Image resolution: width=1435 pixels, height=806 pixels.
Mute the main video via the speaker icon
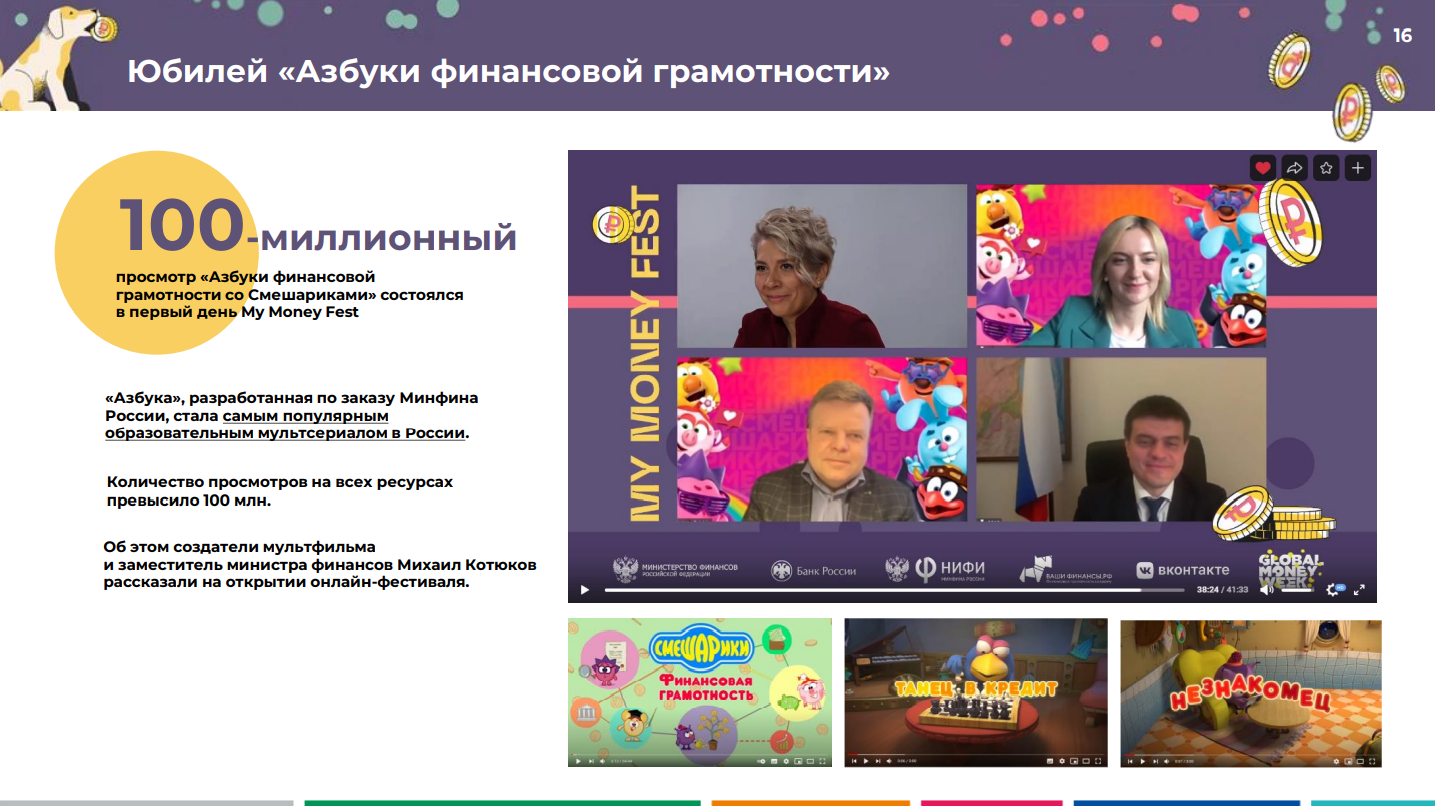pyautogui.click(x=1266, y=590)
